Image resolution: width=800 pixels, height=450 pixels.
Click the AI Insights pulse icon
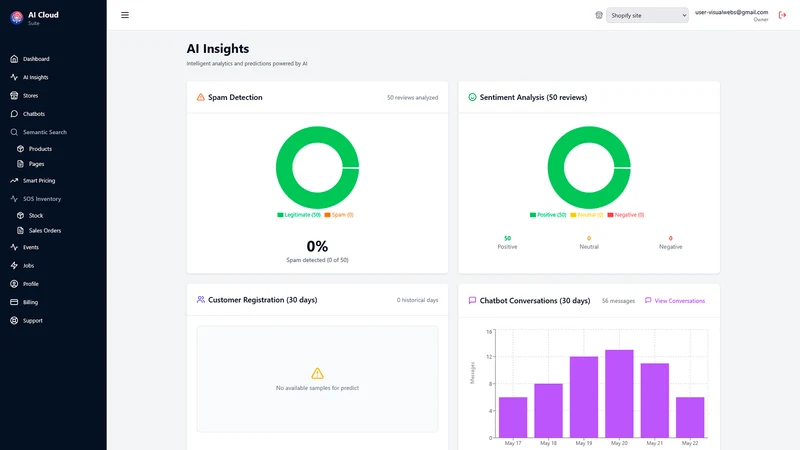point(14,77)
